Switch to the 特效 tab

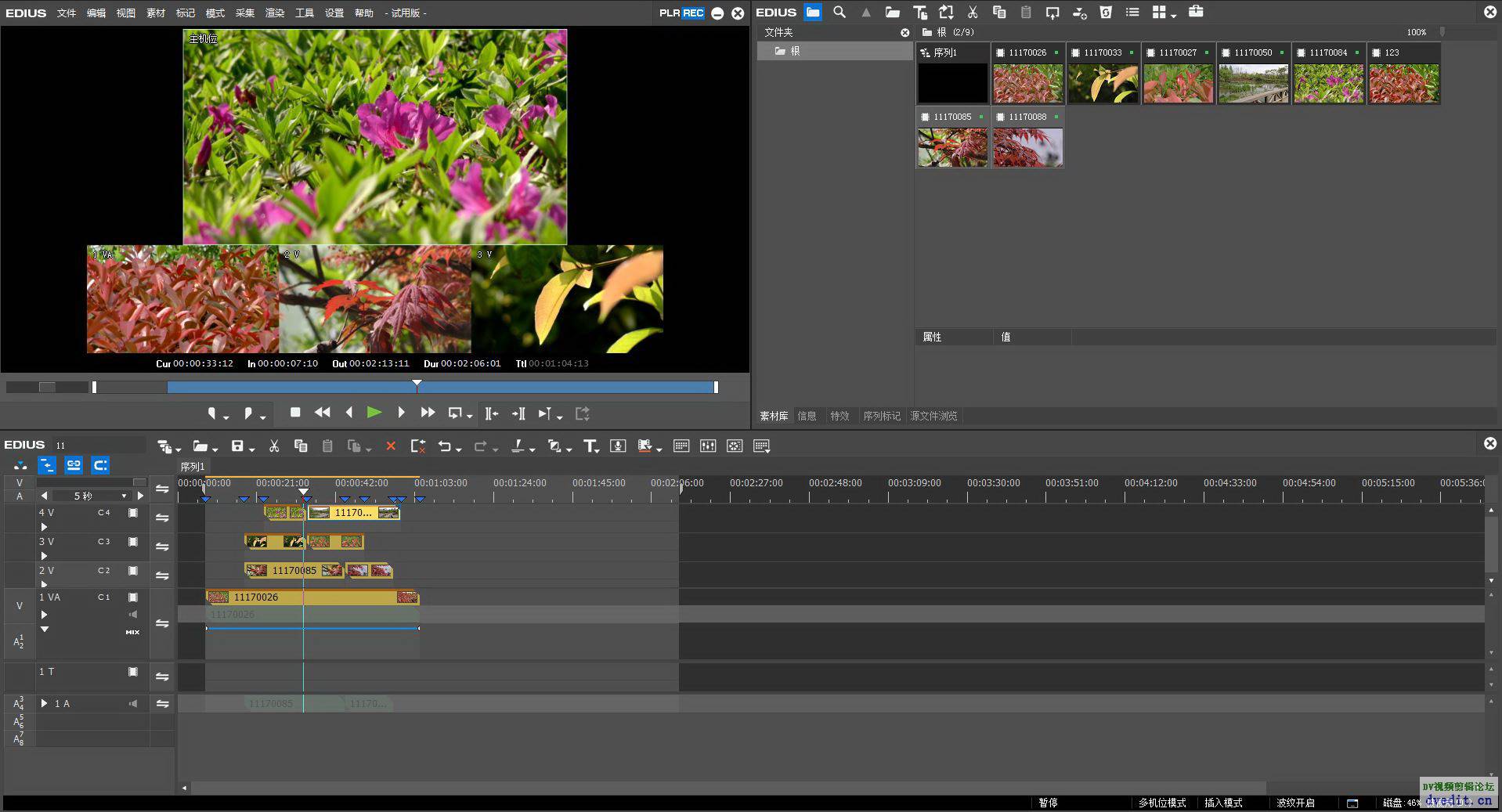(839, 416)
